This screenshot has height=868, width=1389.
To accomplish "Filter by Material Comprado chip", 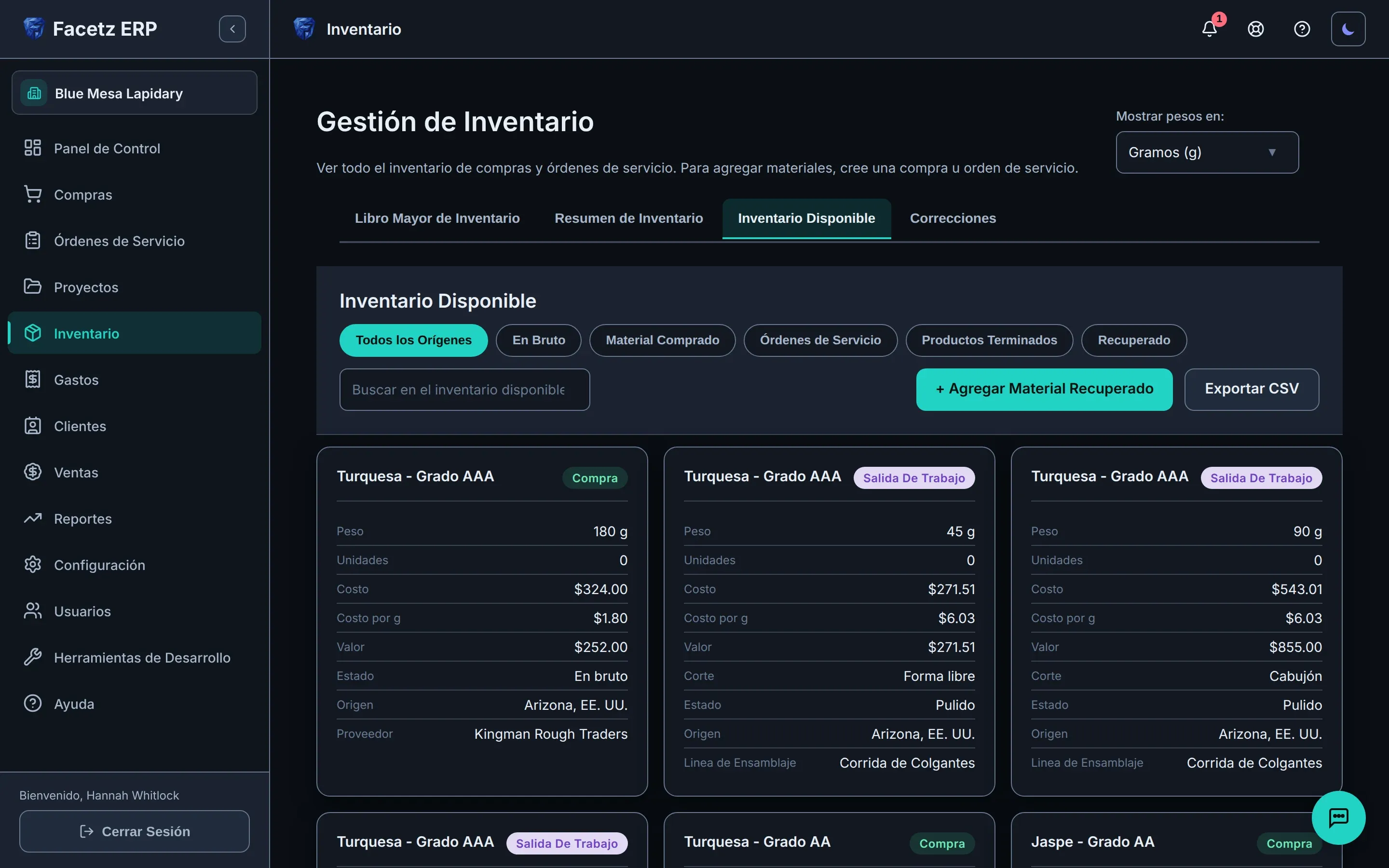I will 662,340.
